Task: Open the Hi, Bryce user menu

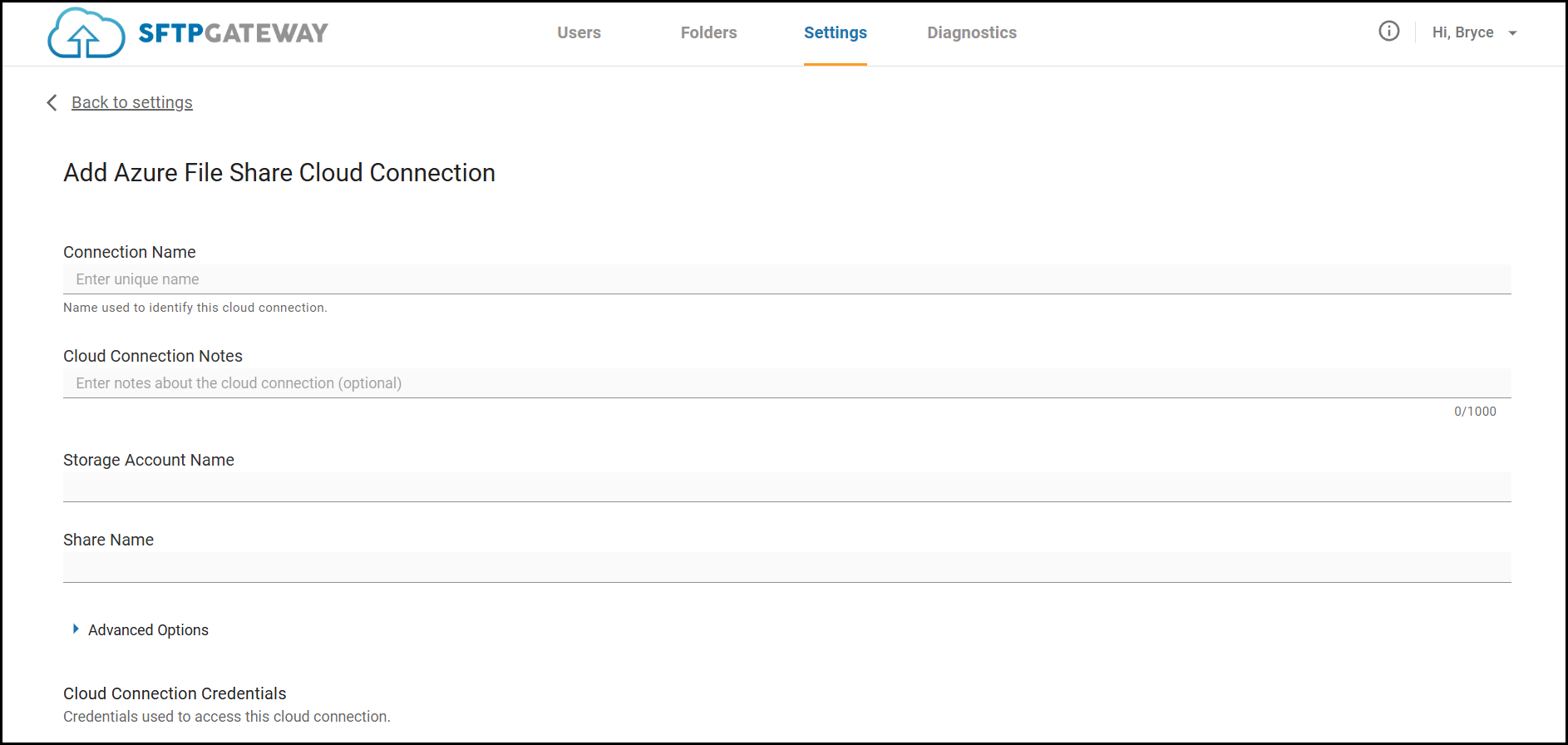Action: click(x=1462, y=32)
